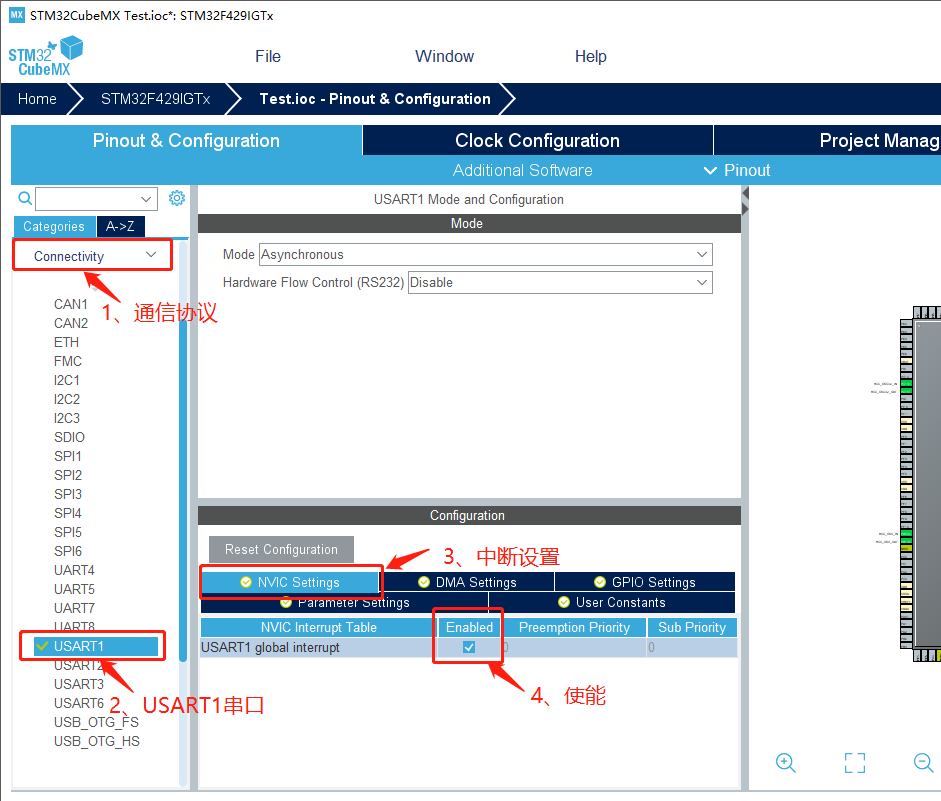Screen dimensions: 941x801
Task: Select I2C1 in the peripheral list
Action: click(67, 380)
